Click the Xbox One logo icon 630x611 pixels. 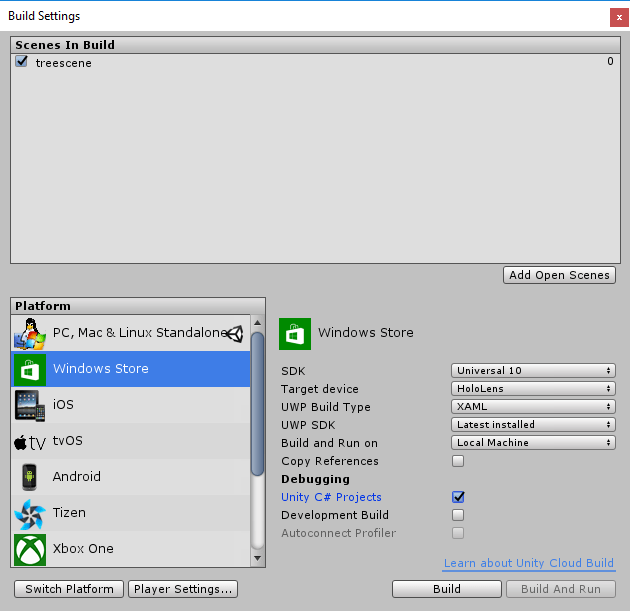(30, 550)
